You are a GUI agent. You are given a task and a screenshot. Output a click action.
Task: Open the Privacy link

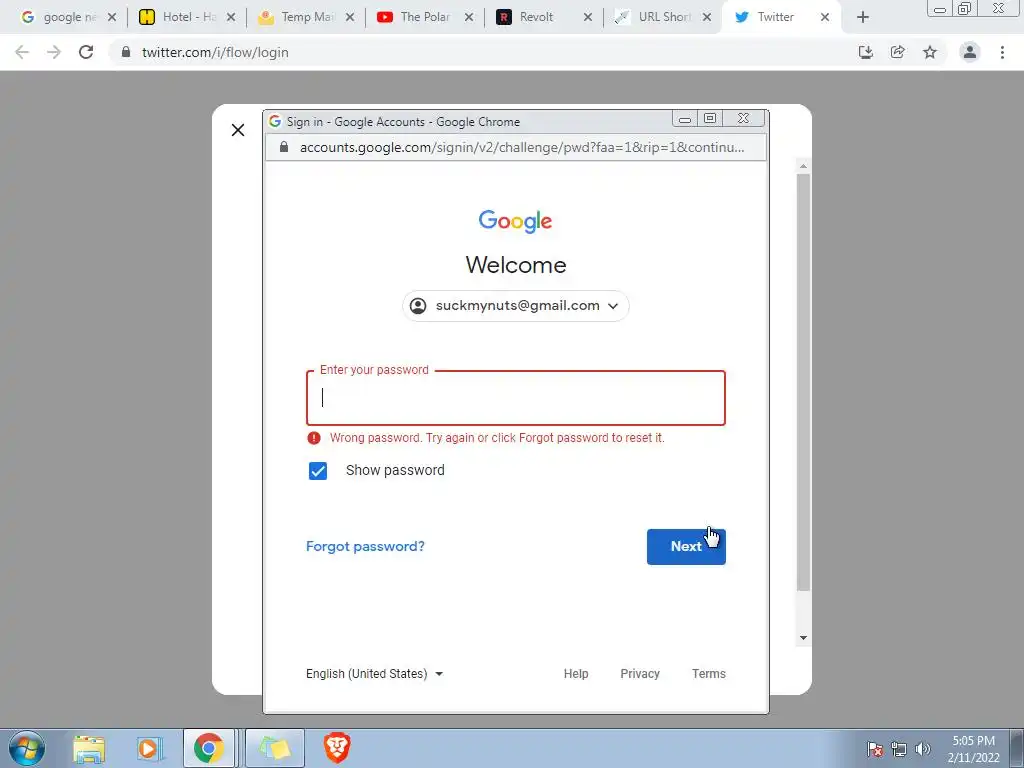(x=640, y=674)
